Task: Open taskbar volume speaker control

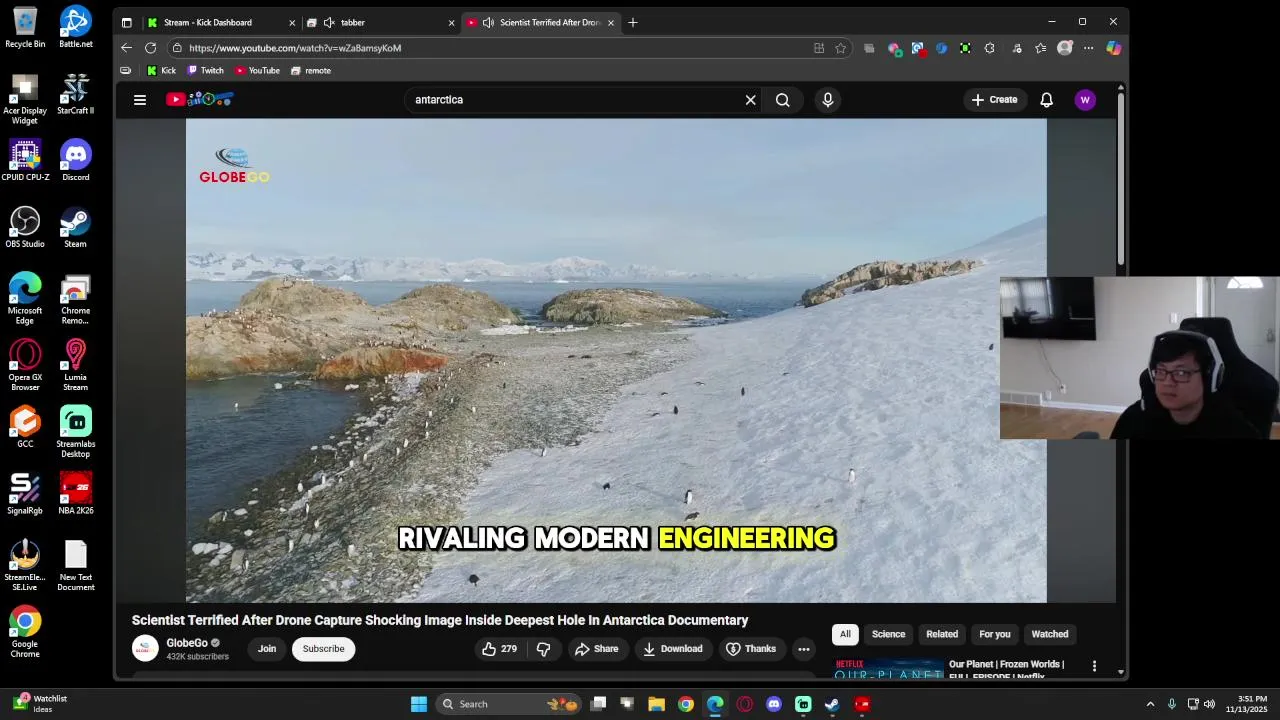Action: [1209, 704]
